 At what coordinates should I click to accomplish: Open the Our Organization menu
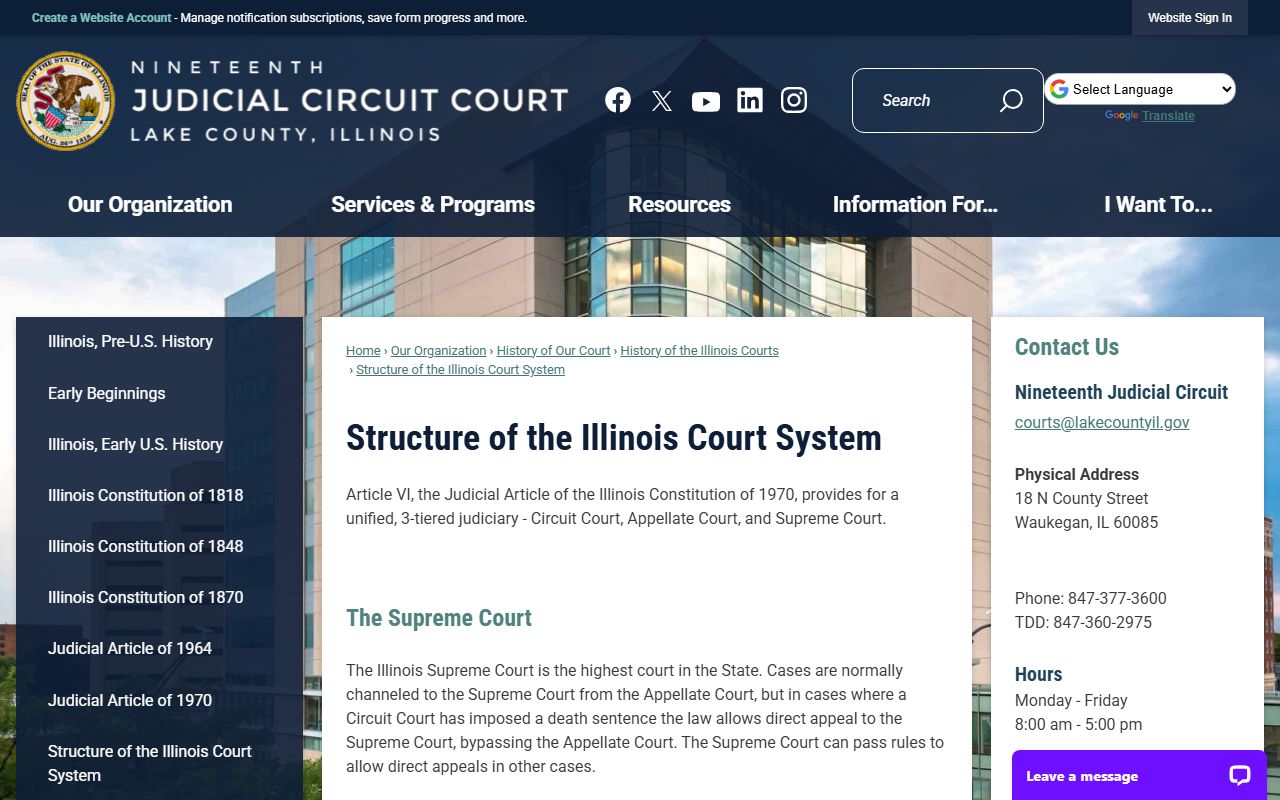(150, 204)
